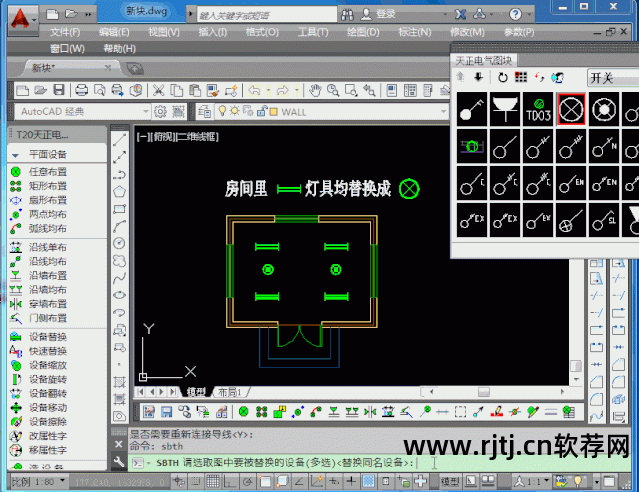Pick the TD03 block in the library
This screenshot has width=639, height=492.
538,109
